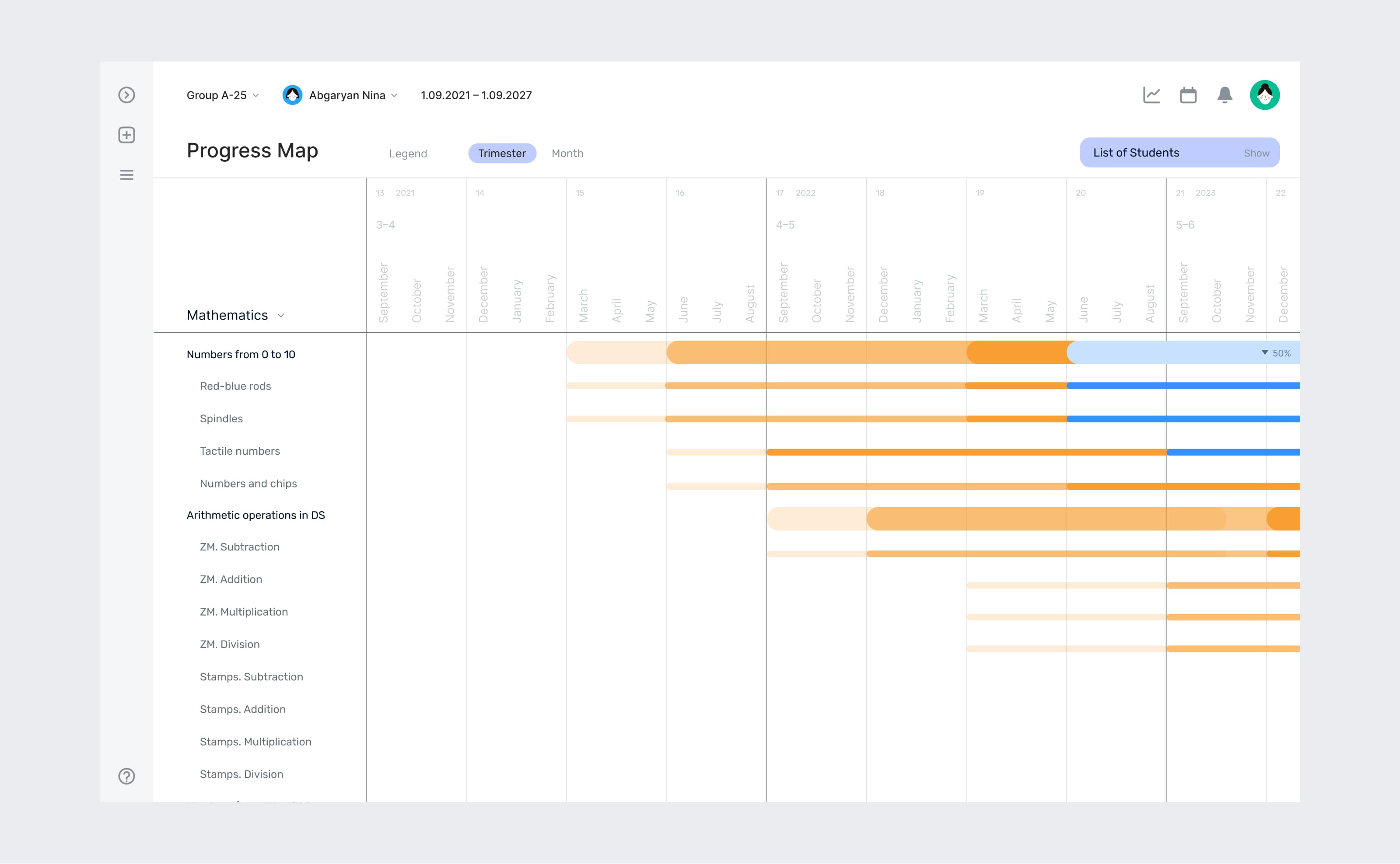This screenshot has width=1400, height=864.
Task: Open the calendar icon in the header
Action: pyautogui.click(x=1188, y=95)
